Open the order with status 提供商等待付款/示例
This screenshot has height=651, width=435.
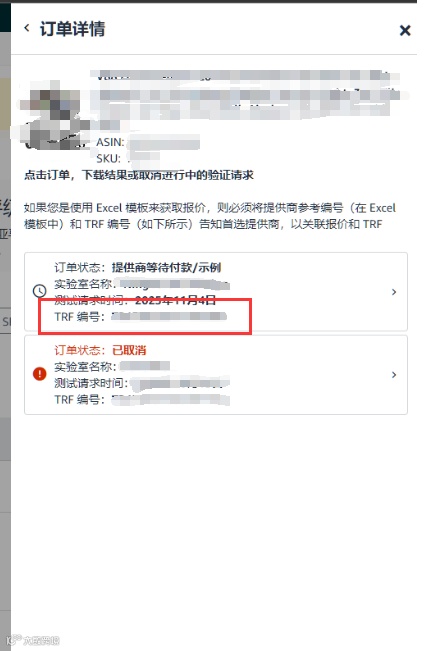(216, 291)
